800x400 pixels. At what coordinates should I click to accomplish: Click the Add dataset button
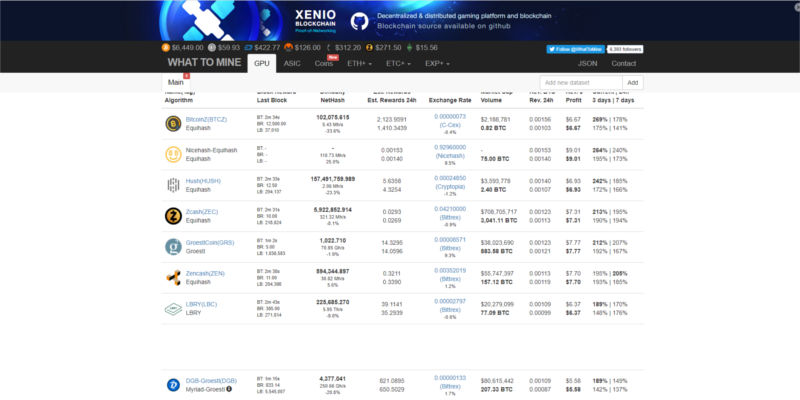(x=633, y=83)
